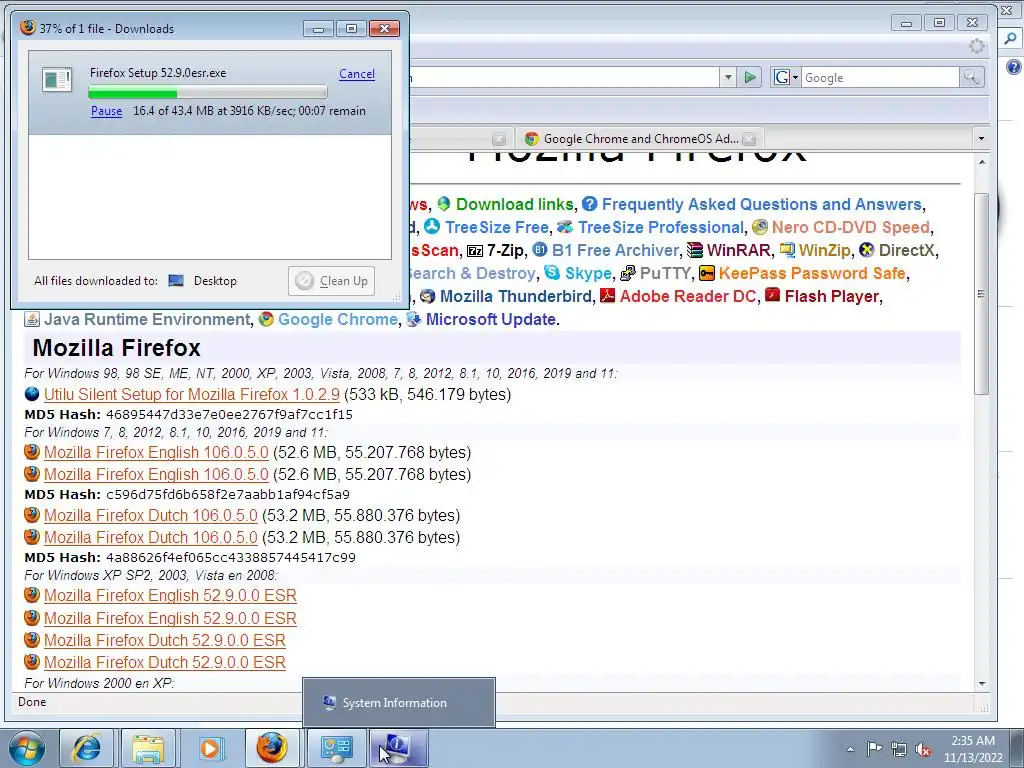Click the KeePass key icon
This screenshot has height=768, width=1024.
tap(707, 272)
